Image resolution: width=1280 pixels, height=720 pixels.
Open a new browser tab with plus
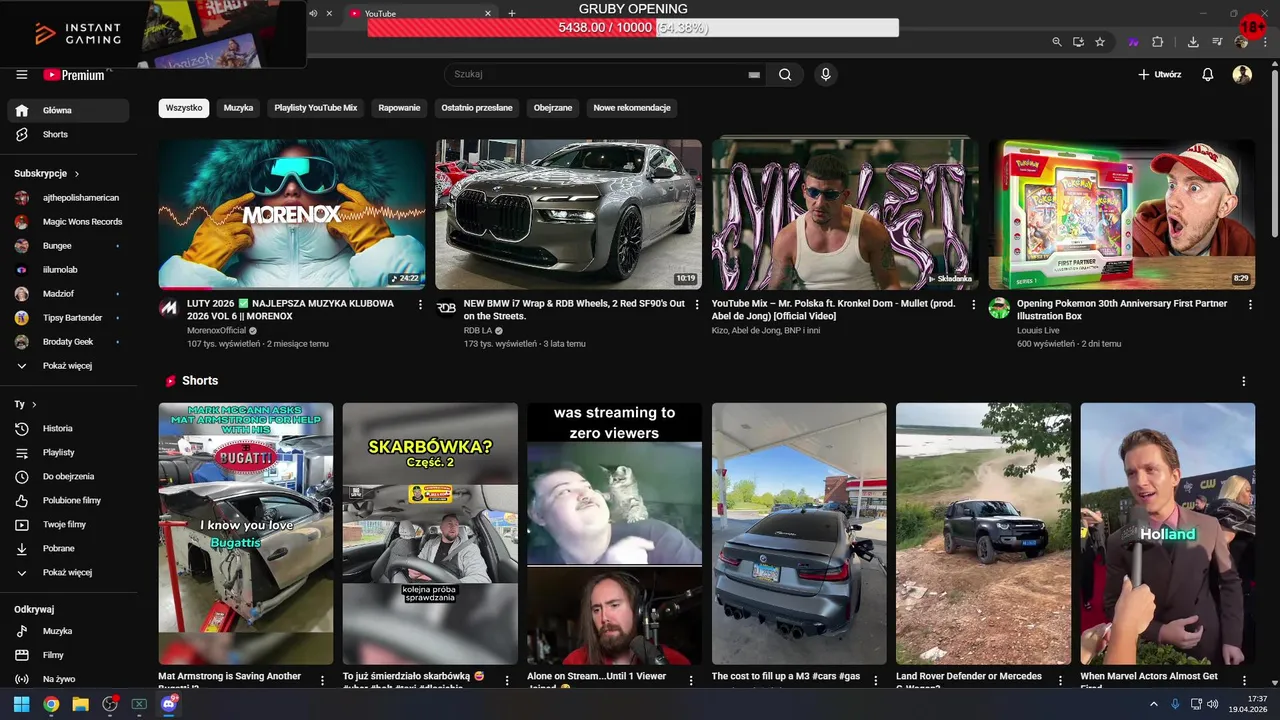coord(512,13)
